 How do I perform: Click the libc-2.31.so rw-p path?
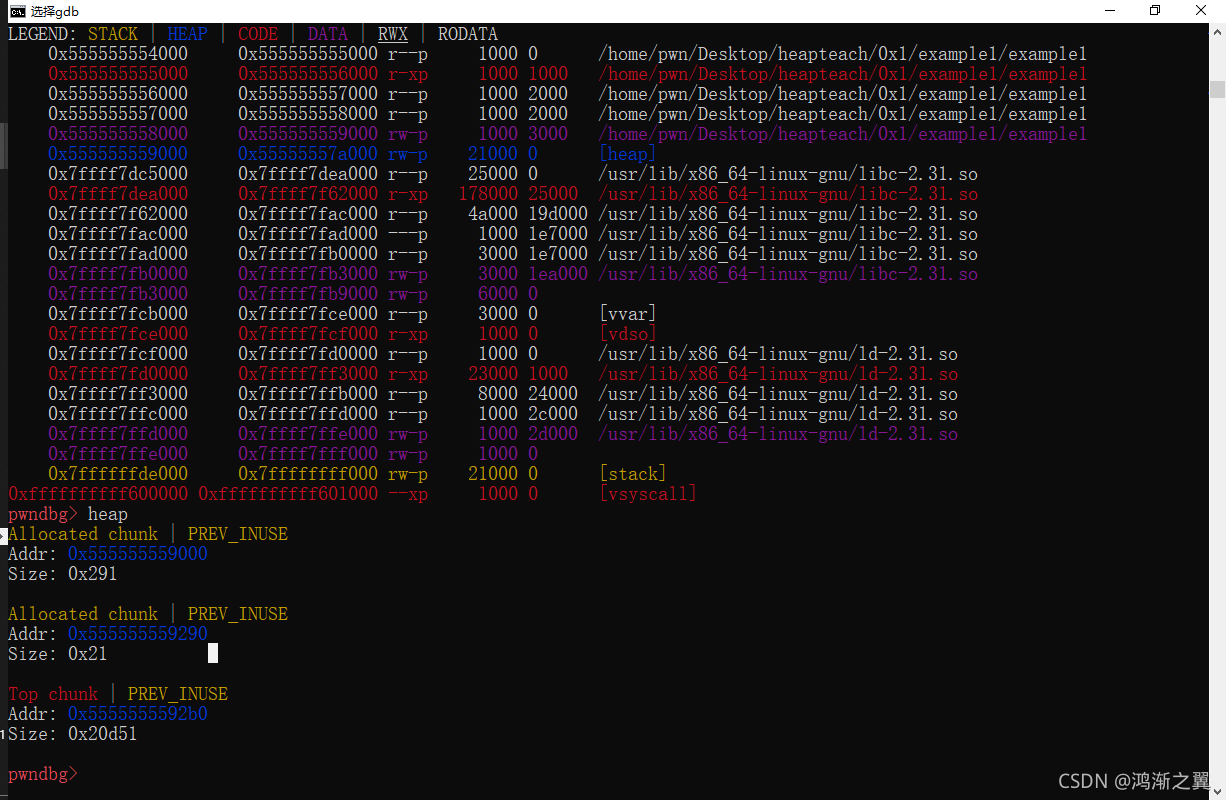788,274
